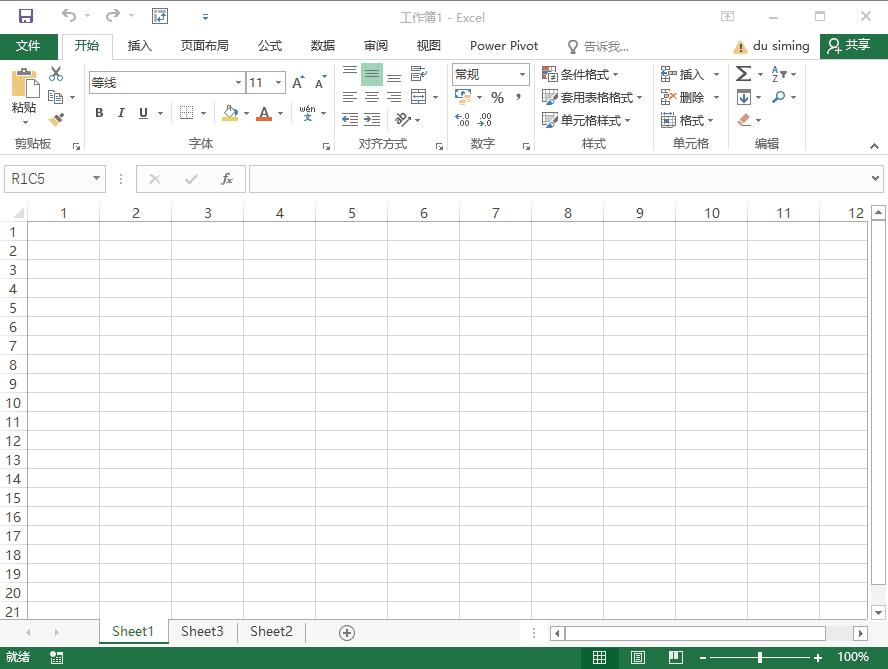Click the Cut scissors icon

point(56,74)
